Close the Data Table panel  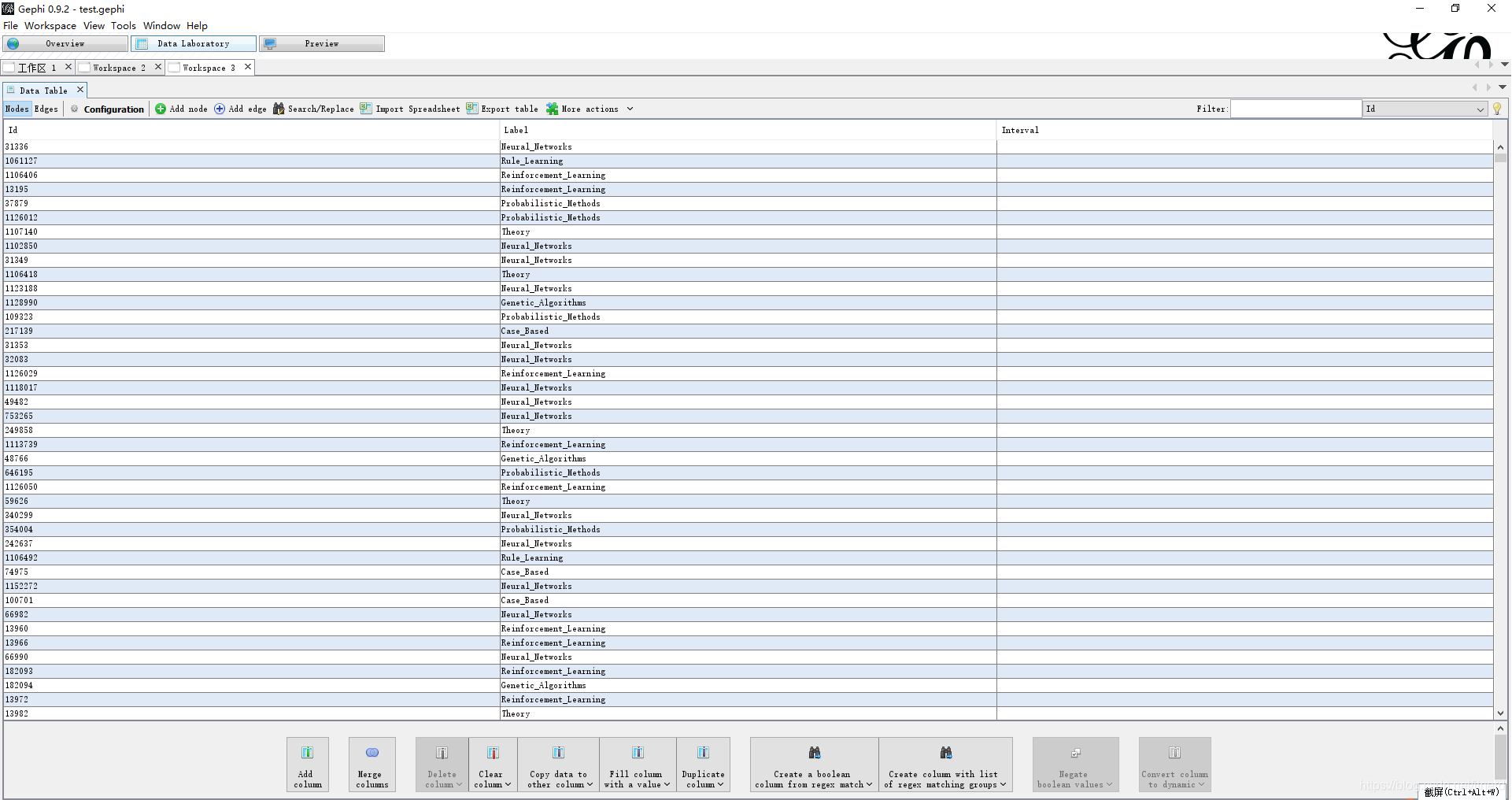click(80, 90)
